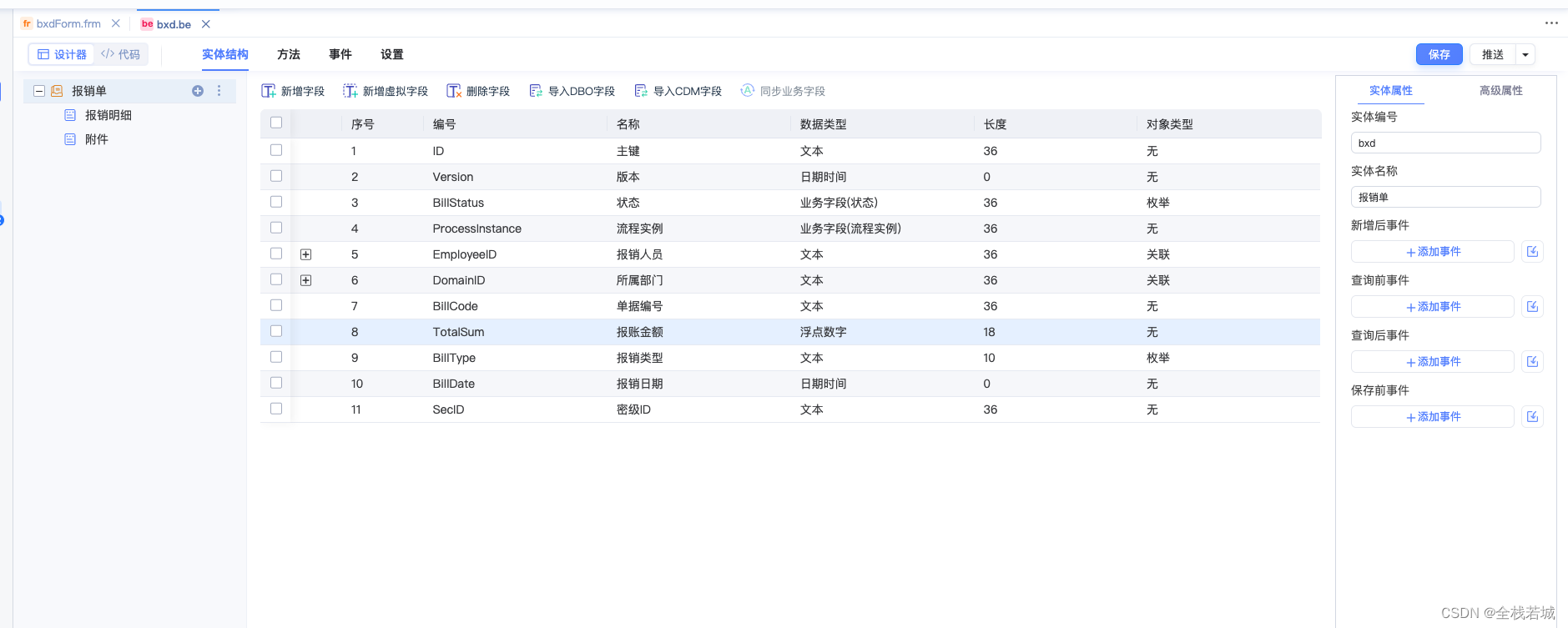Check the ID row checkbox
1568x628 pixels.
click(276, 150)
